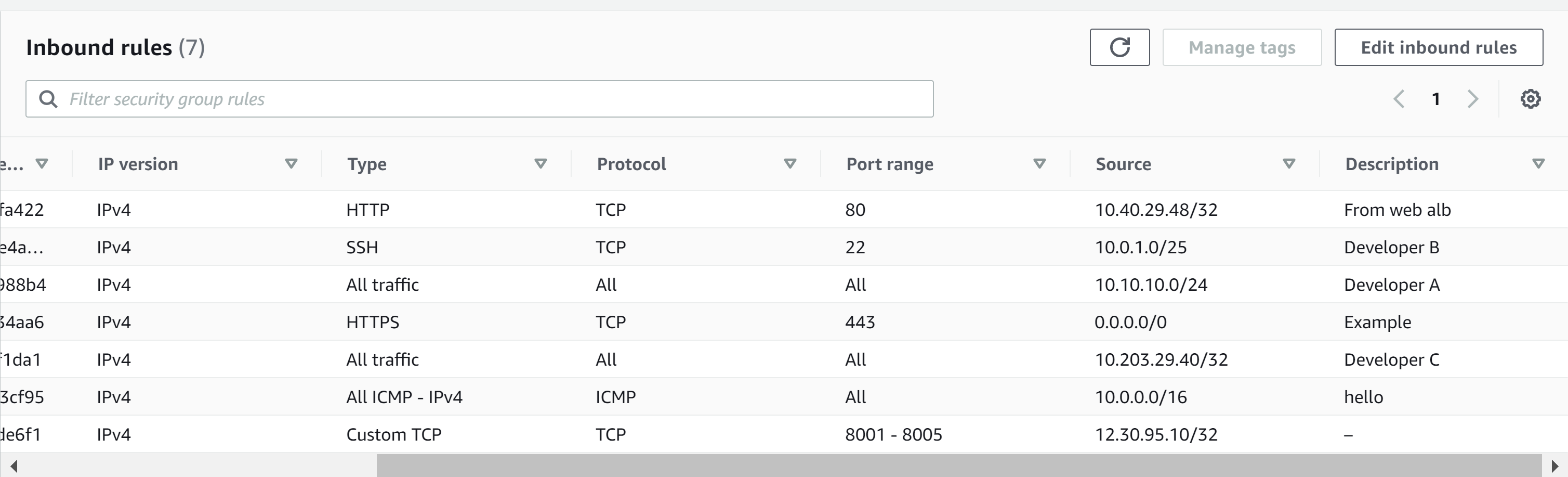
Task: Open table preferences gear icon
Action: coord(1530,99)
